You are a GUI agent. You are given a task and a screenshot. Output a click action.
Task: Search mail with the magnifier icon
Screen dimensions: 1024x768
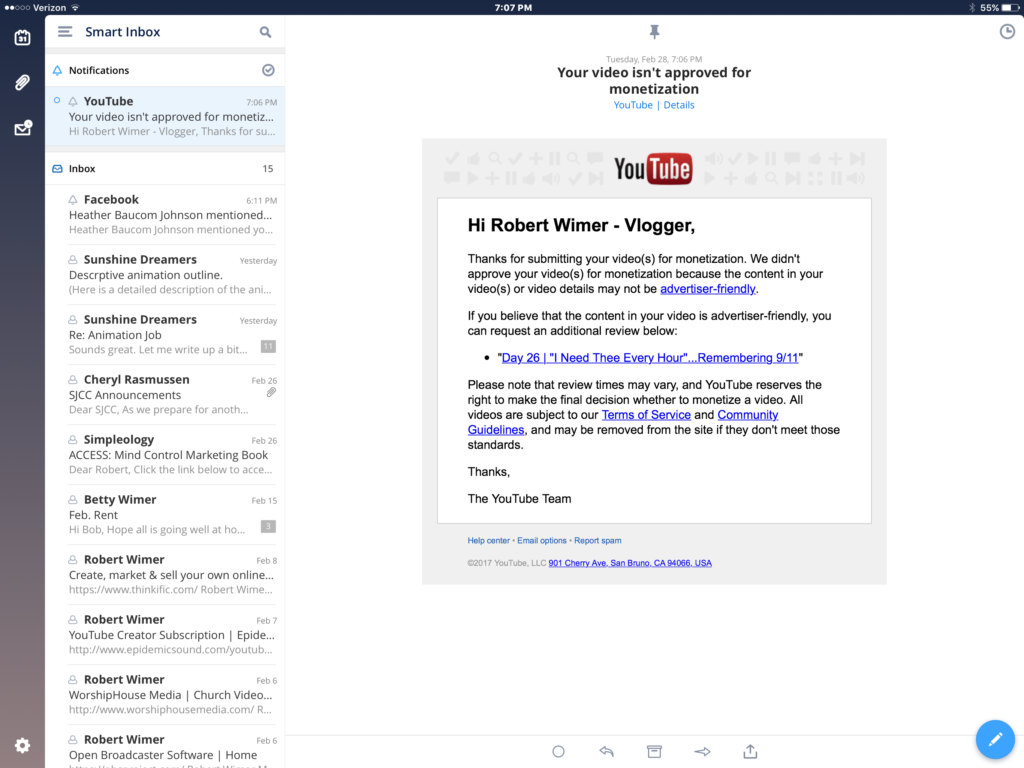pyautogui.click(x=265, y=32)
